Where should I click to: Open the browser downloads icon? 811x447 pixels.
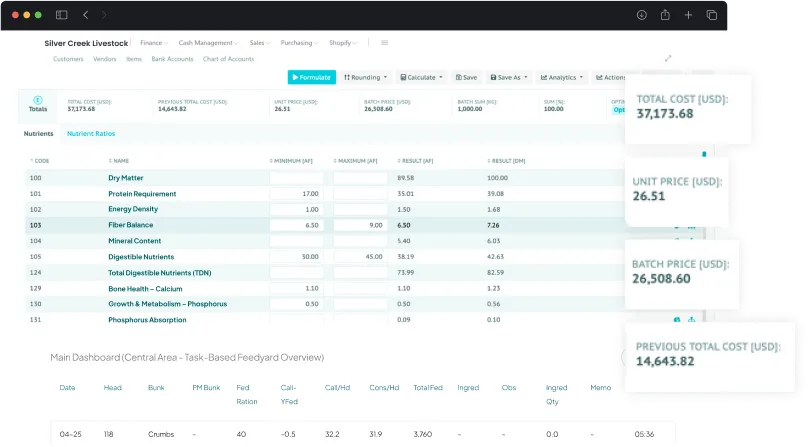641,15
